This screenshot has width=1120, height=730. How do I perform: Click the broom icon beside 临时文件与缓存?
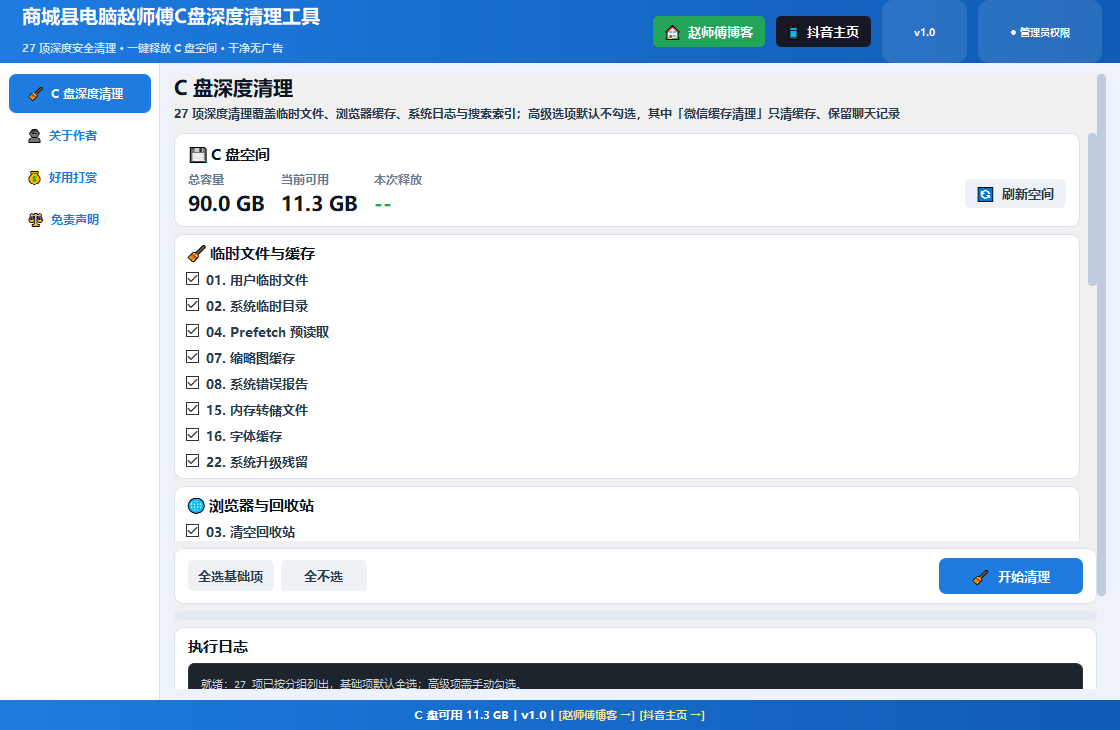click(196, 254)
